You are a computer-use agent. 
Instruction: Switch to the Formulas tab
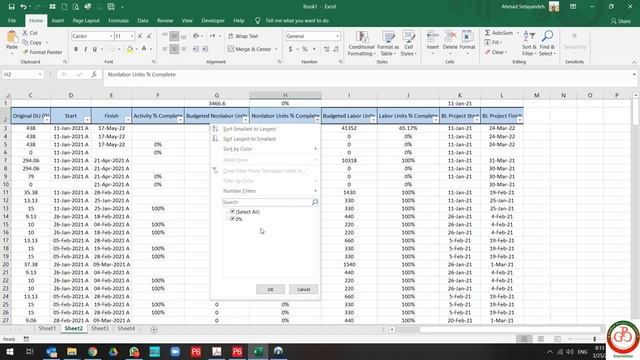click(118, 20)
